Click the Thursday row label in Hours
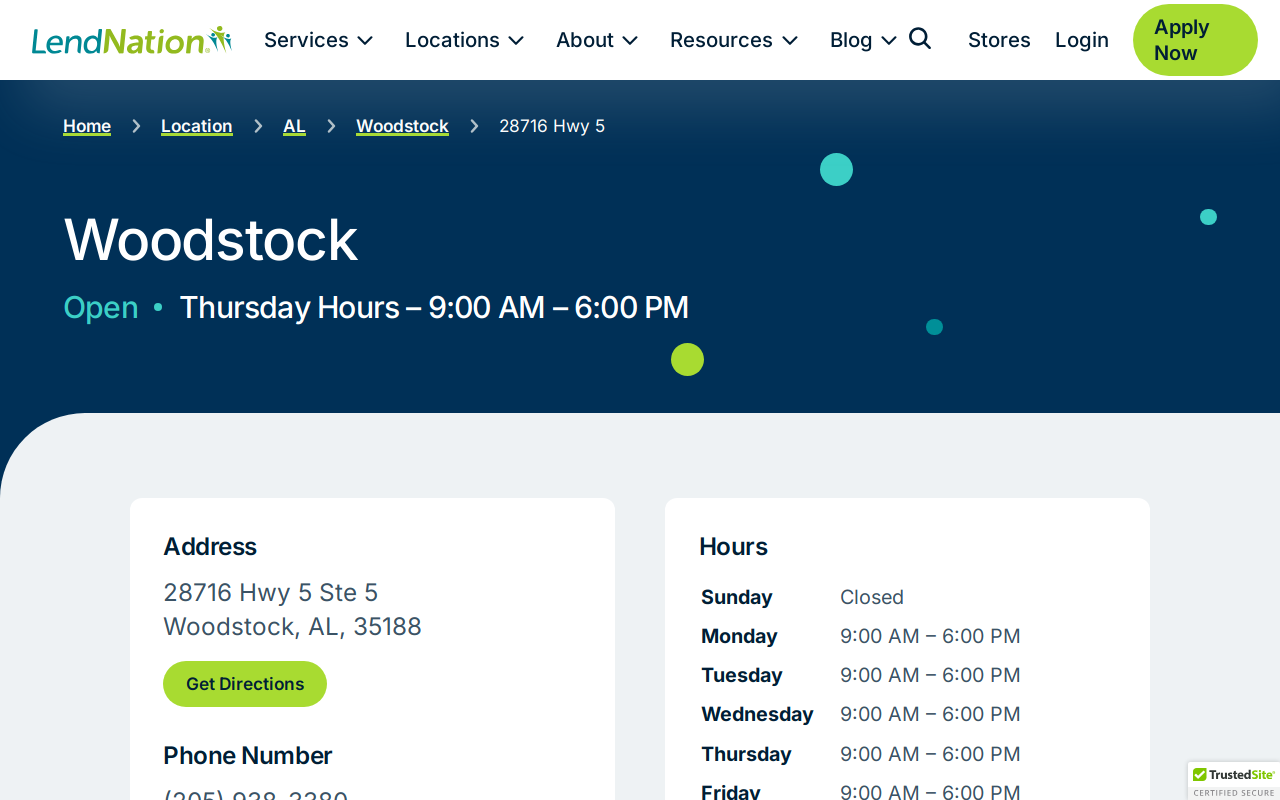1280x800 pixels. pyautogui.click(x=746, y=754)
